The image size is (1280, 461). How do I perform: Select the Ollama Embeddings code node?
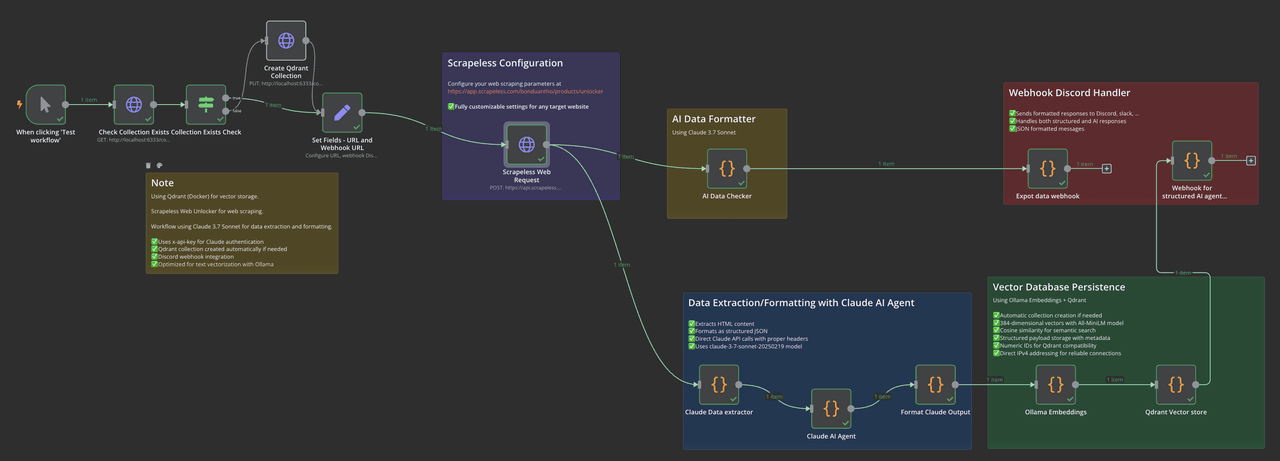pyautogui.click(x=1056, y=384)
